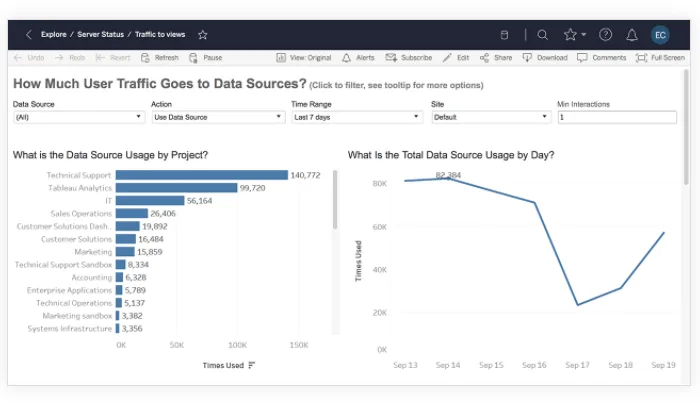Click the Systems Infrastructure label
This screenshot has height=420, width=700.
point(70,329)
